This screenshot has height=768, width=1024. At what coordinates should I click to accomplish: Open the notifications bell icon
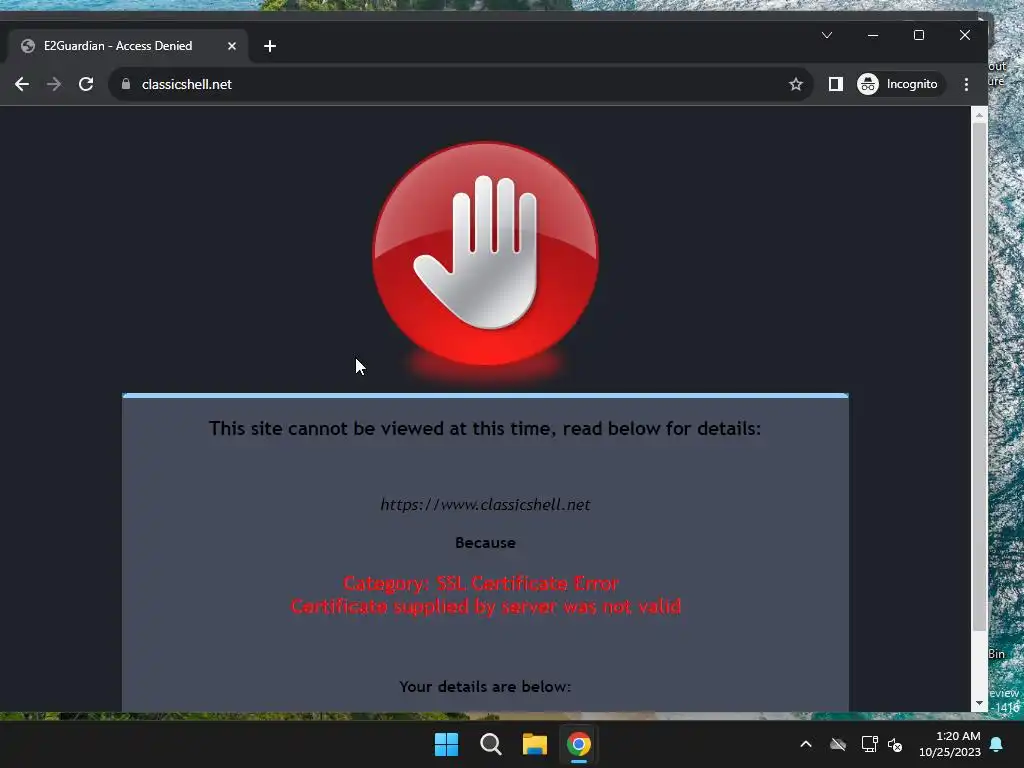tap(997, 744)
